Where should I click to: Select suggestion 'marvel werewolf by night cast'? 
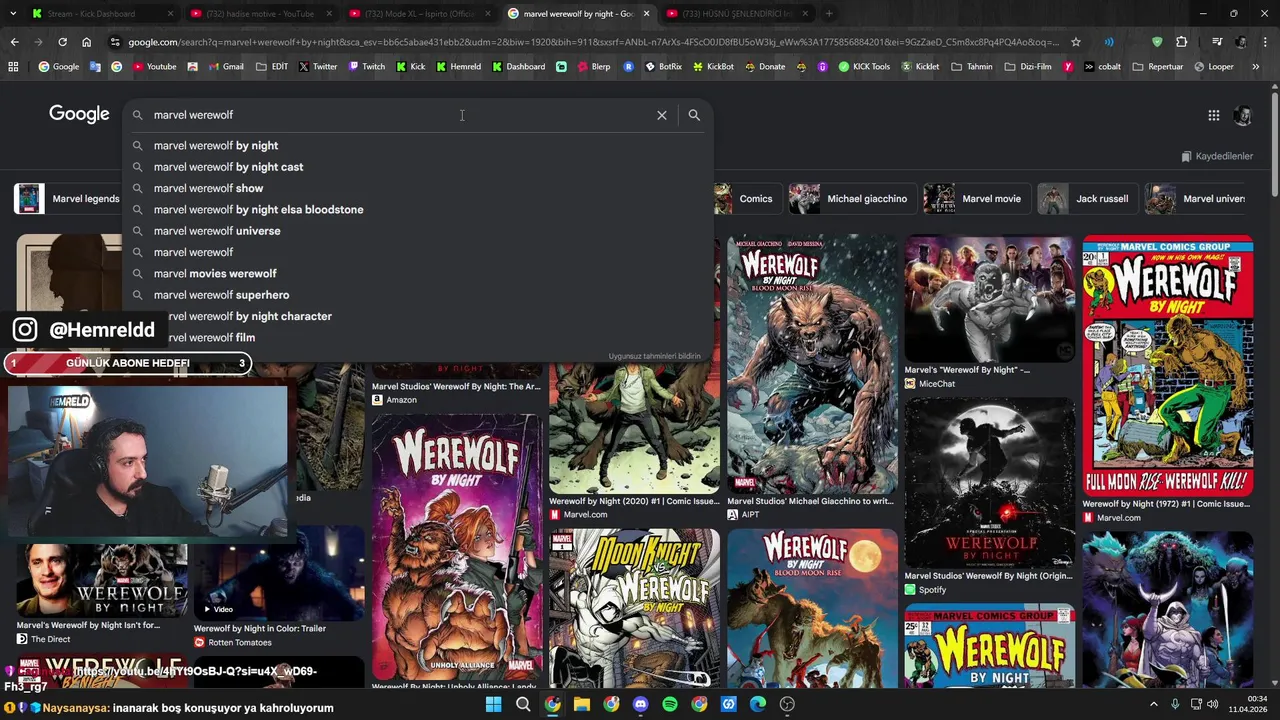pyautogui.click(x=418, y=167)
